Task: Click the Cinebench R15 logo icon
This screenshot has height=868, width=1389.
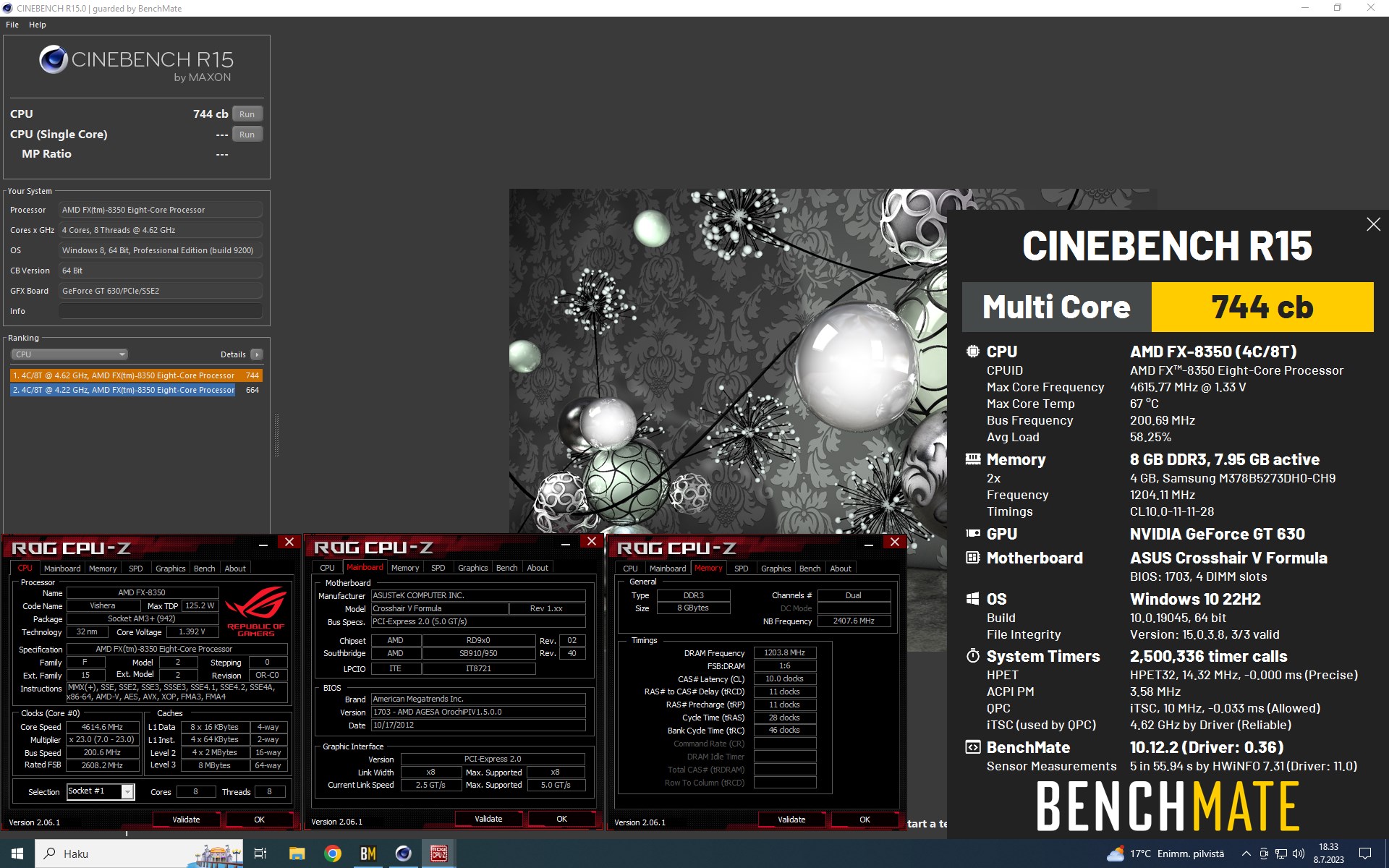Action: click(54, 60)
